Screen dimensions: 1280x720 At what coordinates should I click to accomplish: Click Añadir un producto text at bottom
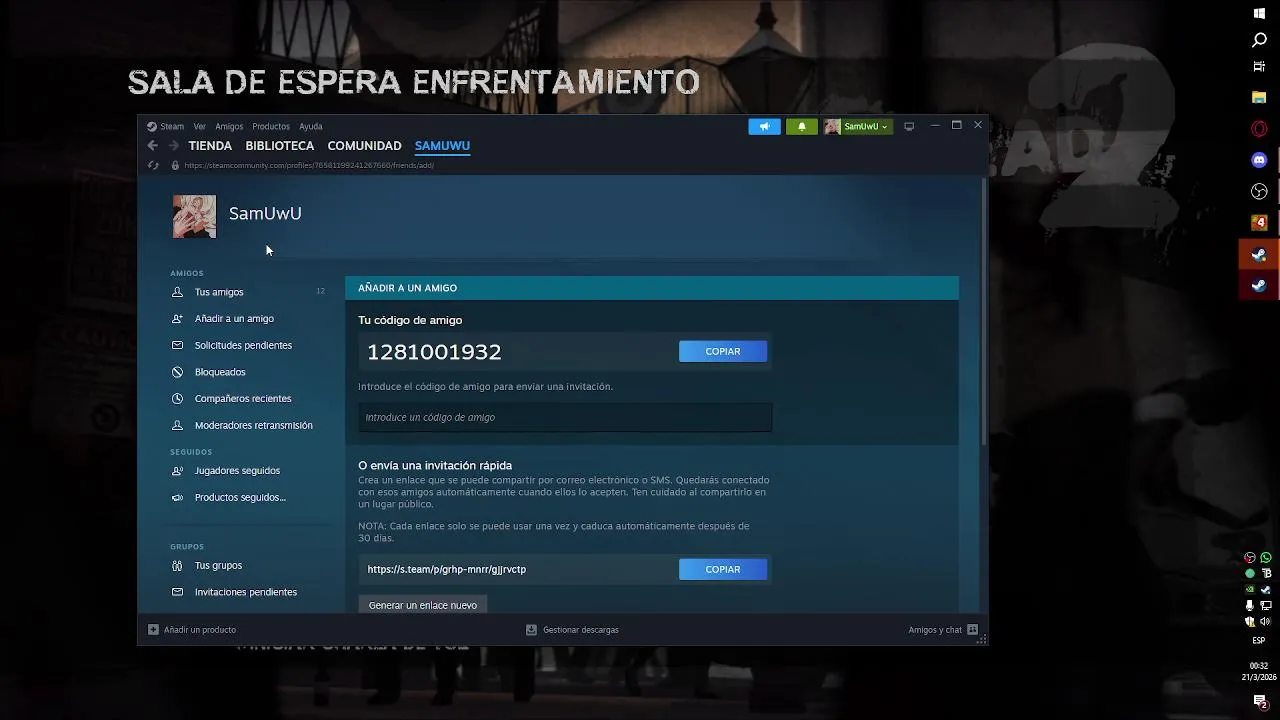coord(200,630)
